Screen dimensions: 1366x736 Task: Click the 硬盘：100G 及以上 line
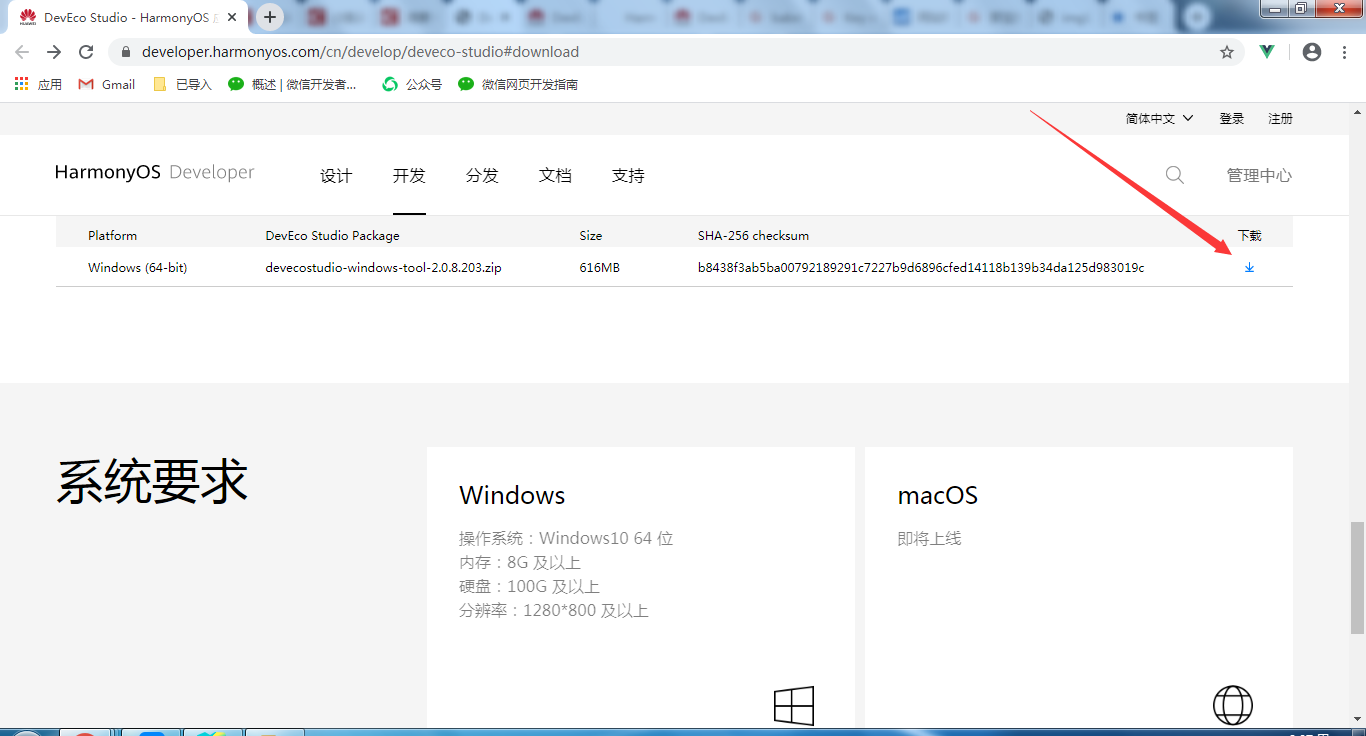click(x=529, y=586)
